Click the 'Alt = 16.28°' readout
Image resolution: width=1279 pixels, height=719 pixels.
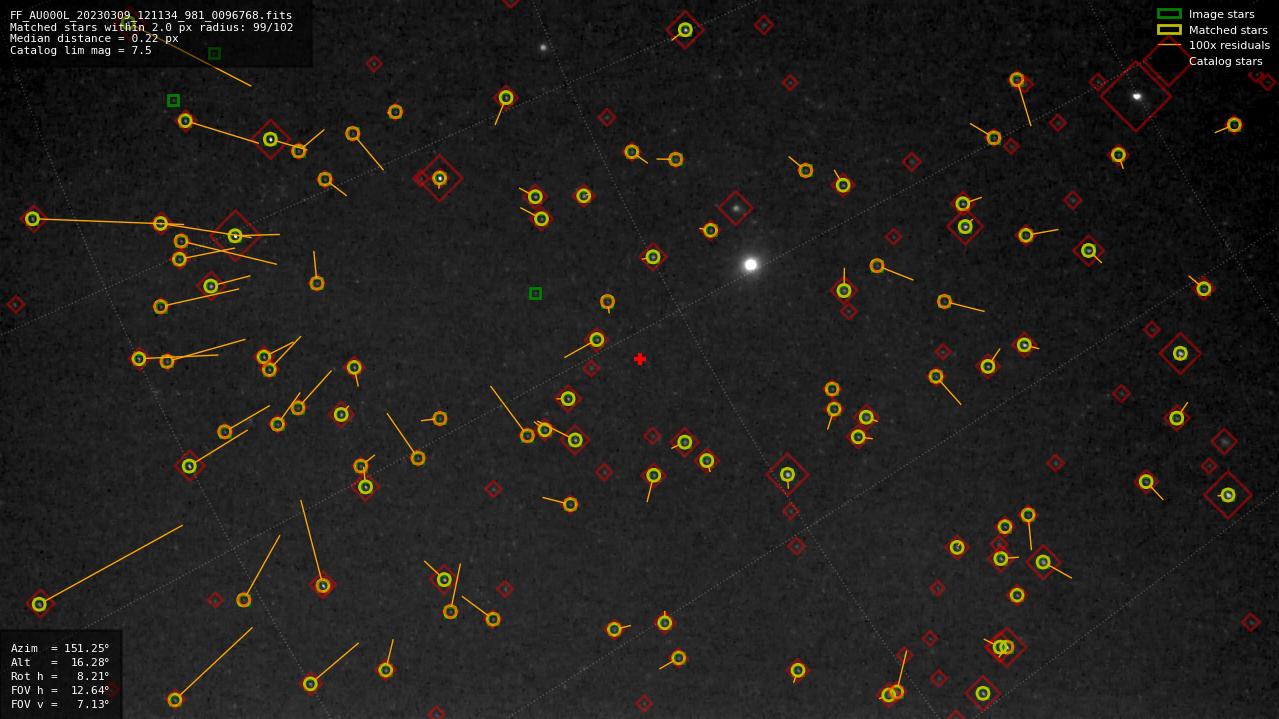pos(60,662)
